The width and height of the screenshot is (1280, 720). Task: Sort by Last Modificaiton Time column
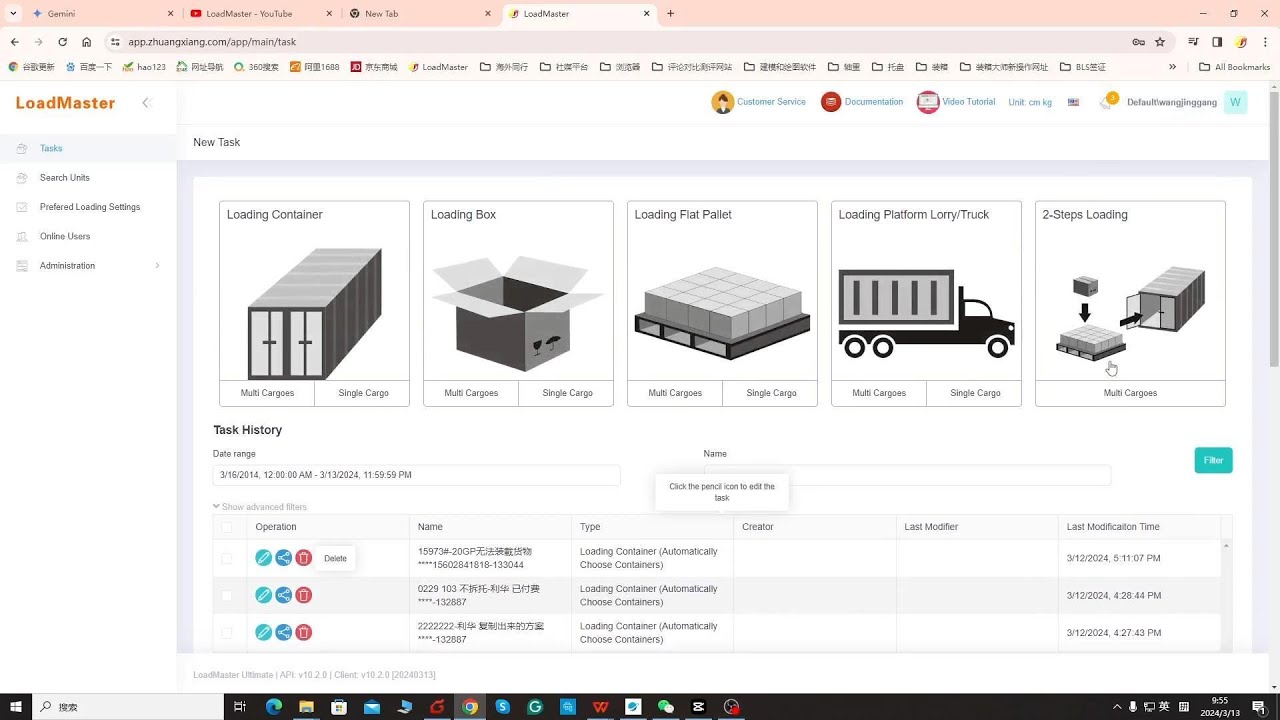[x=1113, y=527]
